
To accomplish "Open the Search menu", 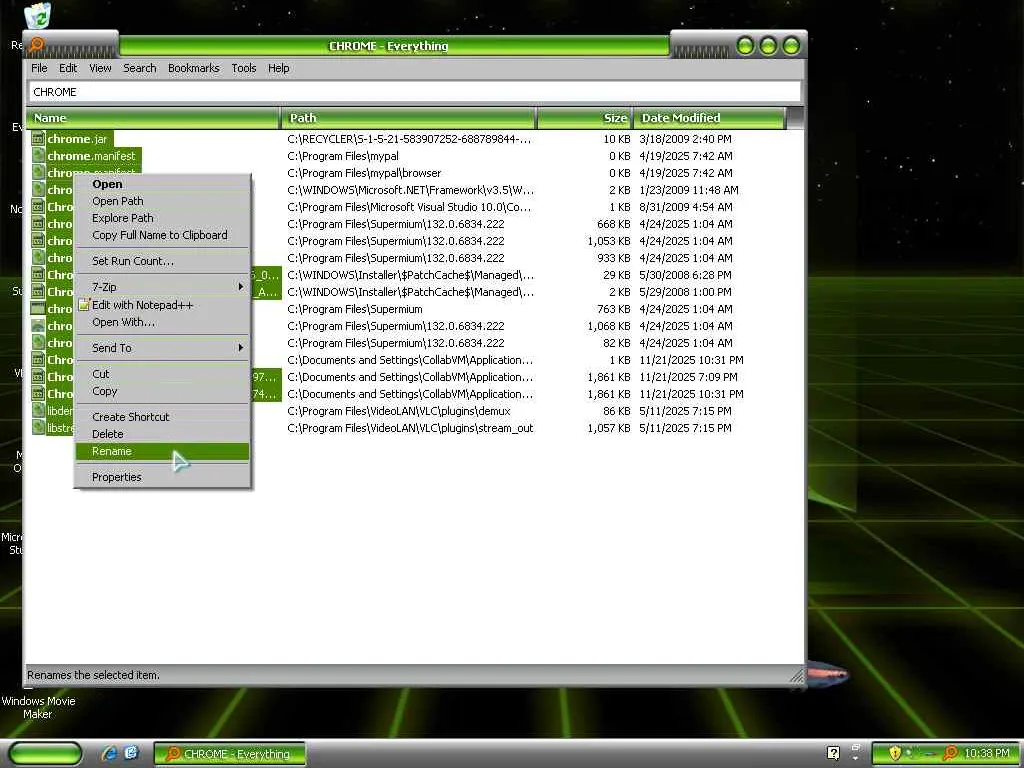I will point(140,68).
